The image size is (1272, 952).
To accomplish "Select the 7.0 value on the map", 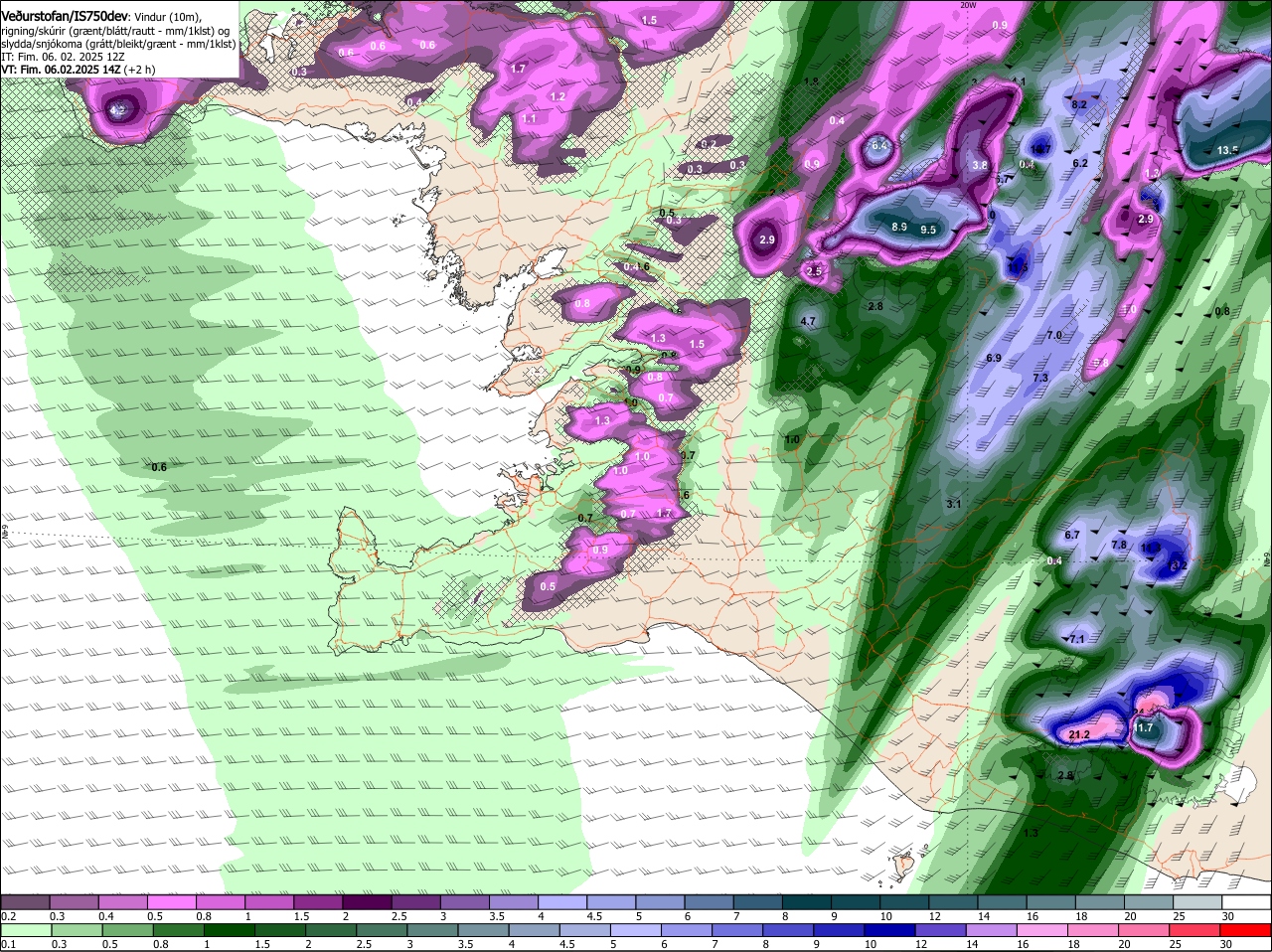I will [x=1054, y=336].
